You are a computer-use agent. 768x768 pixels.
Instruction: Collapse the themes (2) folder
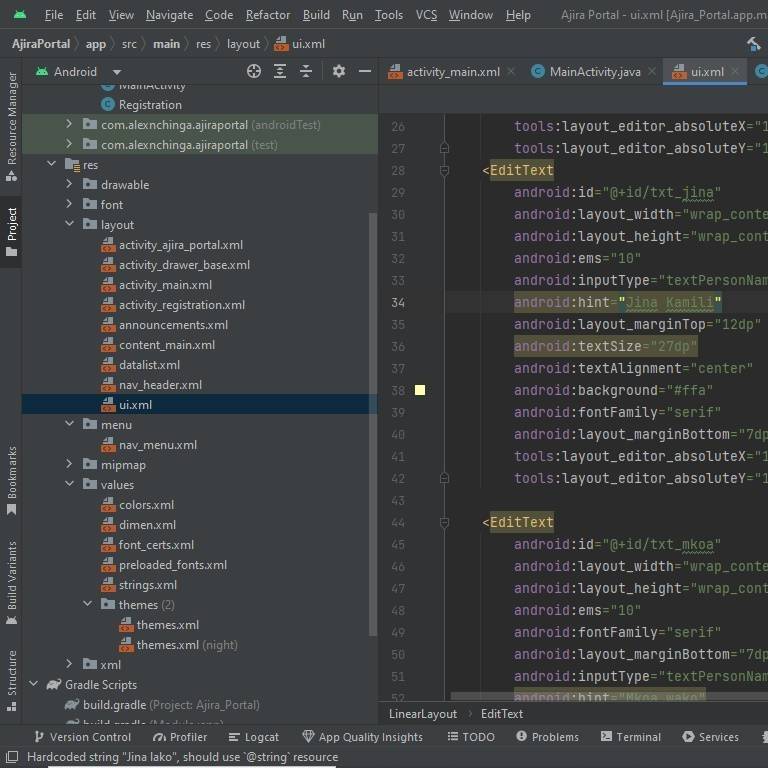pos(87,604)
